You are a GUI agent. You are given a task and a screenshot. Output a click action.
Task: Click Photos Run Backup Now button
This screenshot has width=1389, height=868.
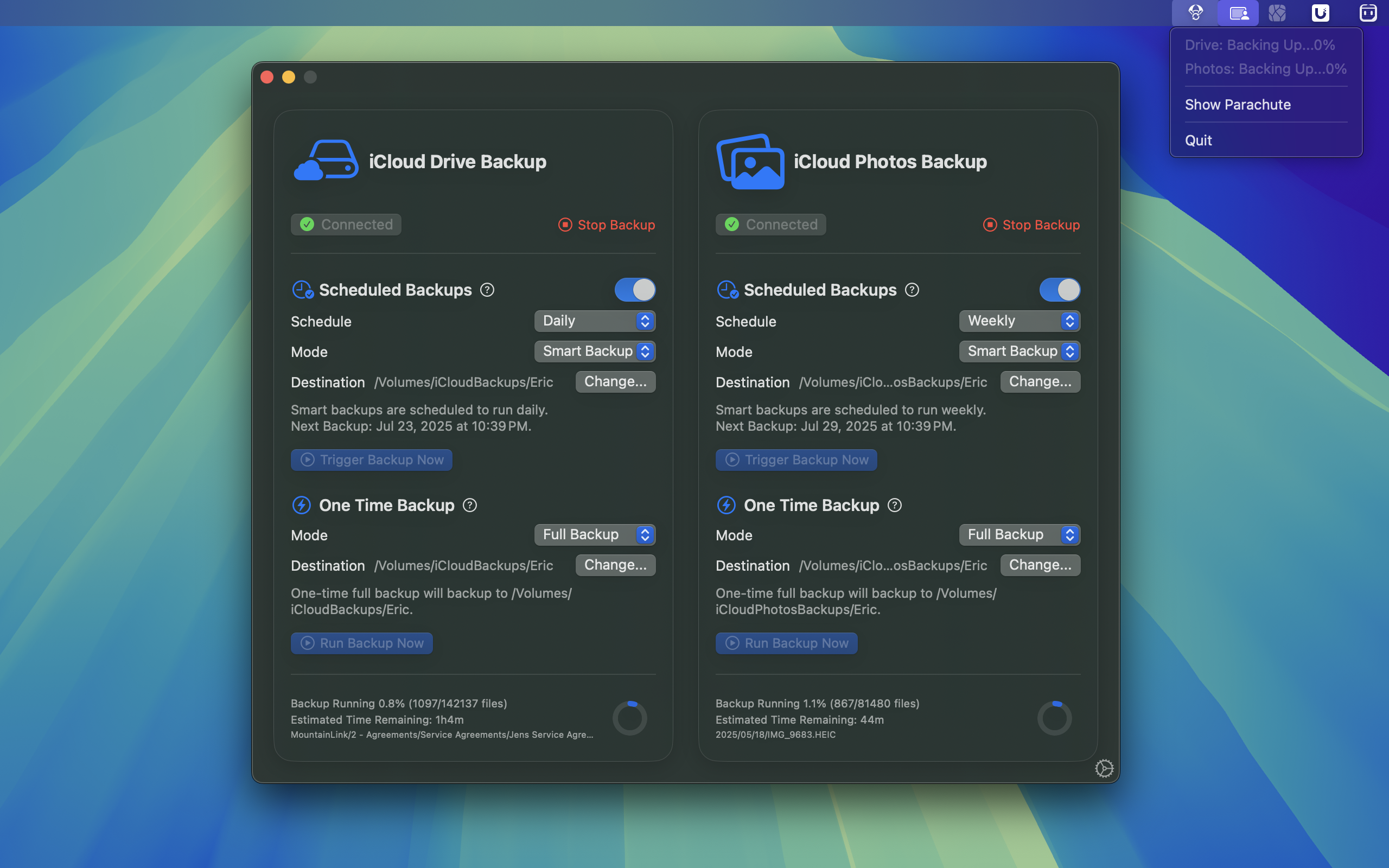(786, 643)
